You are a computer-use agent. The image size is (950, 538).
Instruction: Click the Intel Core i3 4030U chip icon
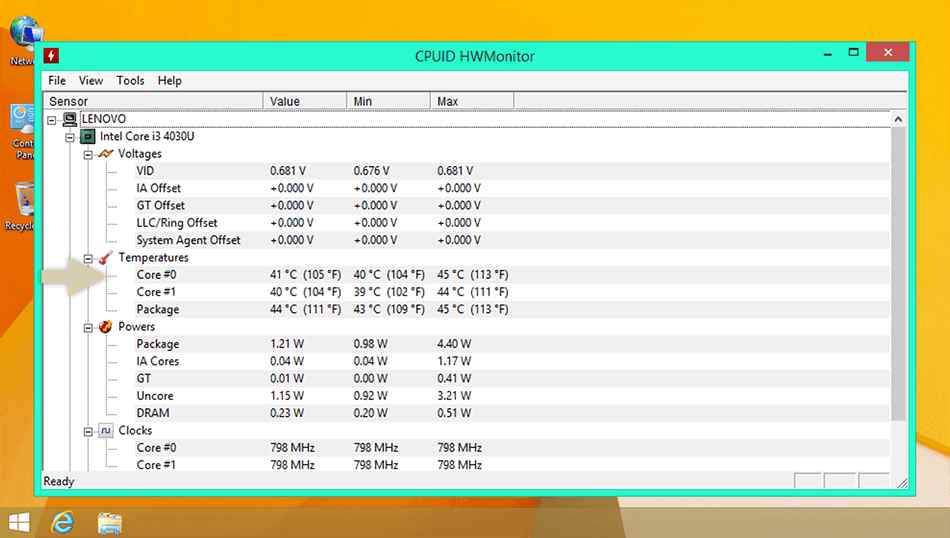pyautogui.click(x=88, y=136)
